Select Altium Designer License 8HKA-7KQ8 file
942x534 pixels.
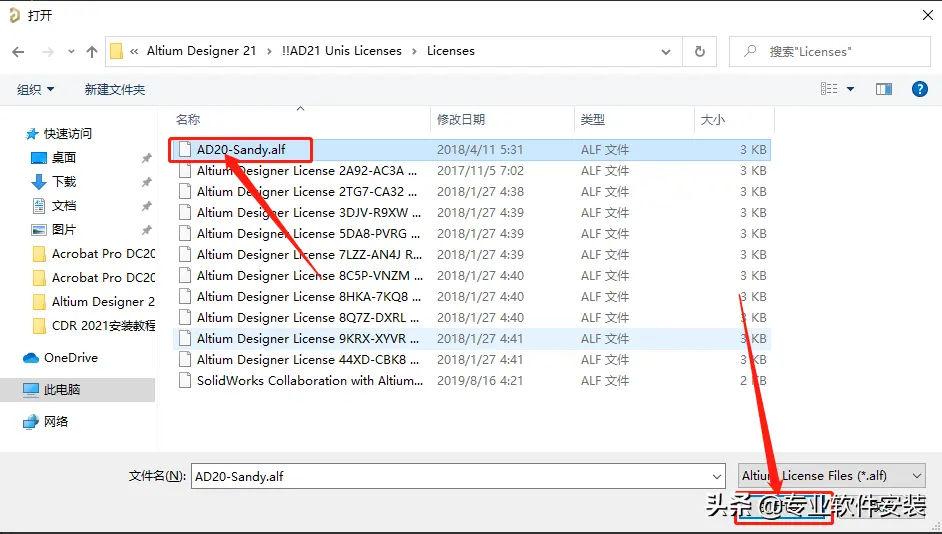[x=471, y=297]
